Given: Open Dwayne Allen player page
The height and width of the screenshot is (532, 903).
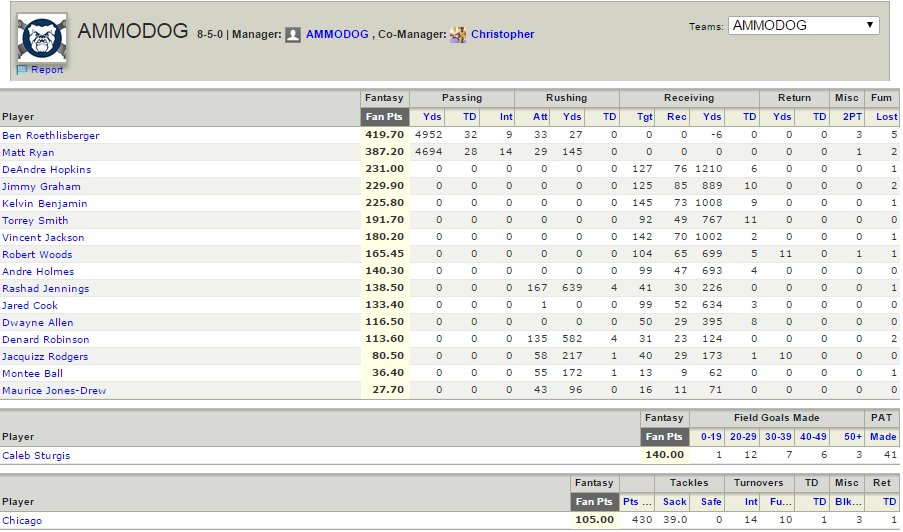Looking at the screenshot, I should [37, 322].
